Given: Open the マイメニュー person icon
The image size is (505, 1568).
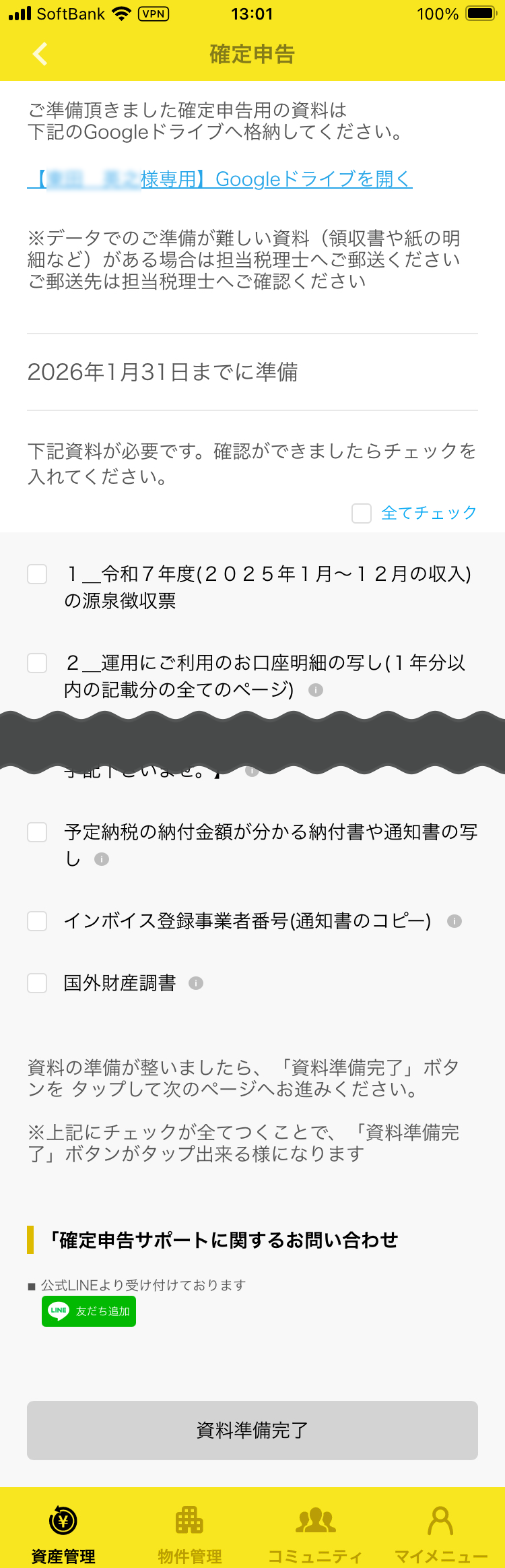Looking at the screenshot, I should (x=440, y=1521).
